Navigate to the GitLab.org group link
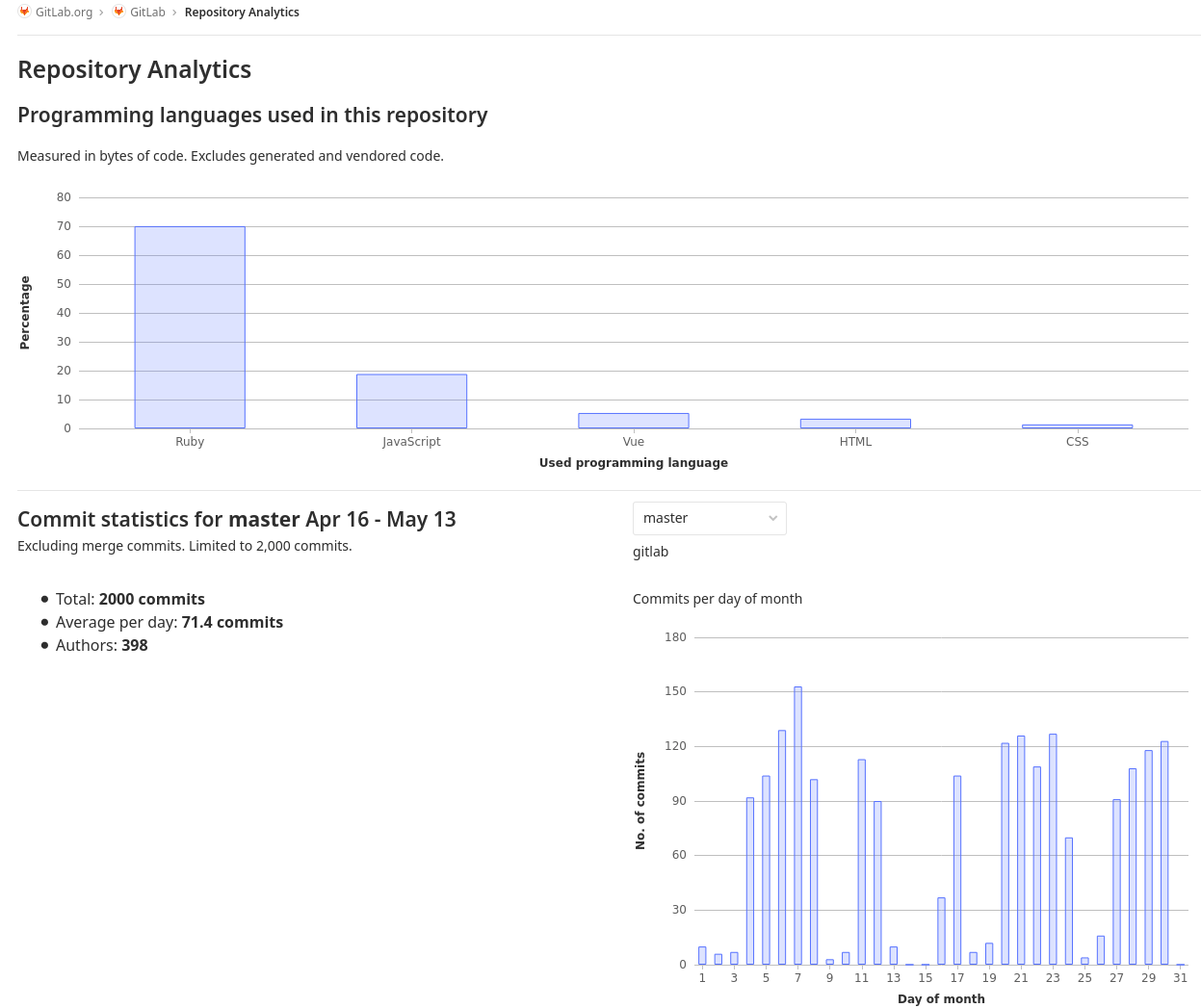 65,12
